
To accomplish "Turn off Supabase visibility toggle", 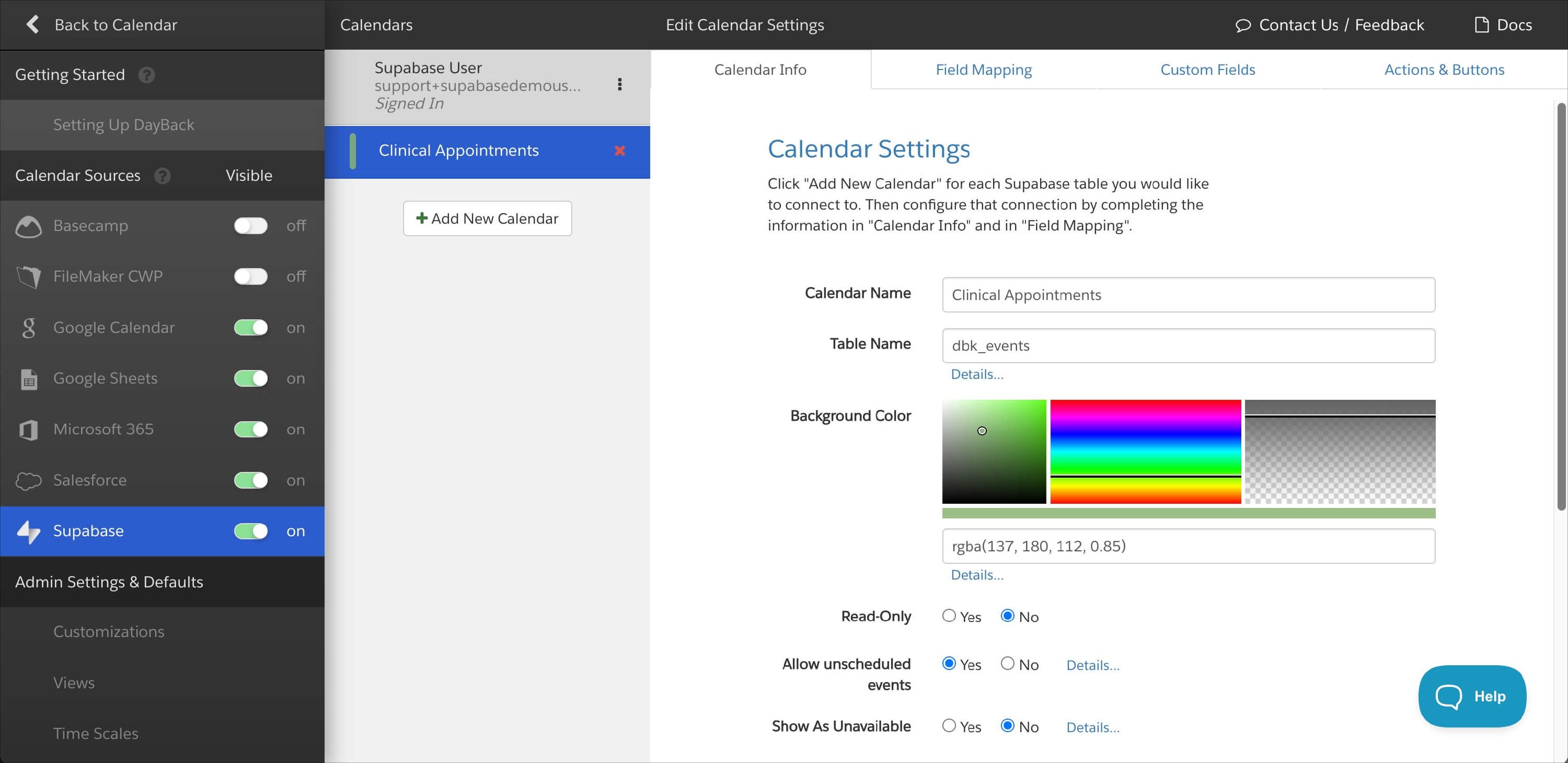I will (251, 530).
